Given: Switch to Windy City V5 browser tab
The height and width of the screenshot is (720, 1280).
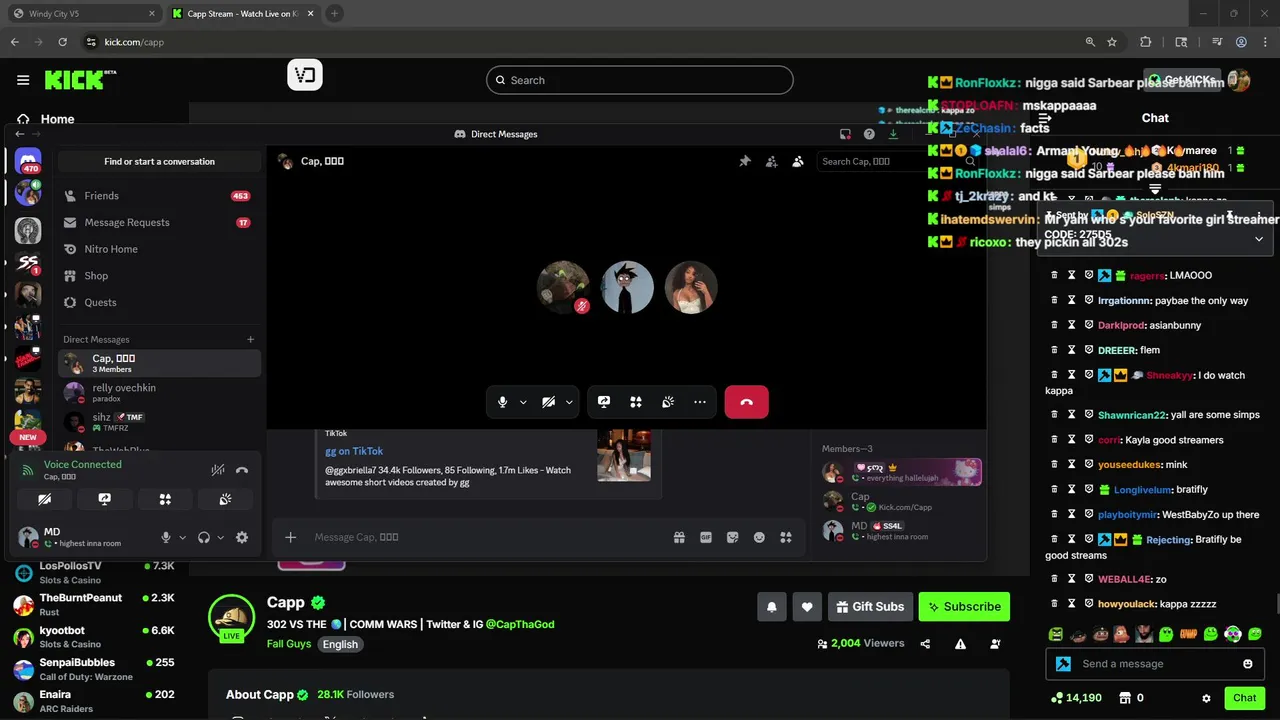Looking at the screenshot, I should click(x=83, y=14).
